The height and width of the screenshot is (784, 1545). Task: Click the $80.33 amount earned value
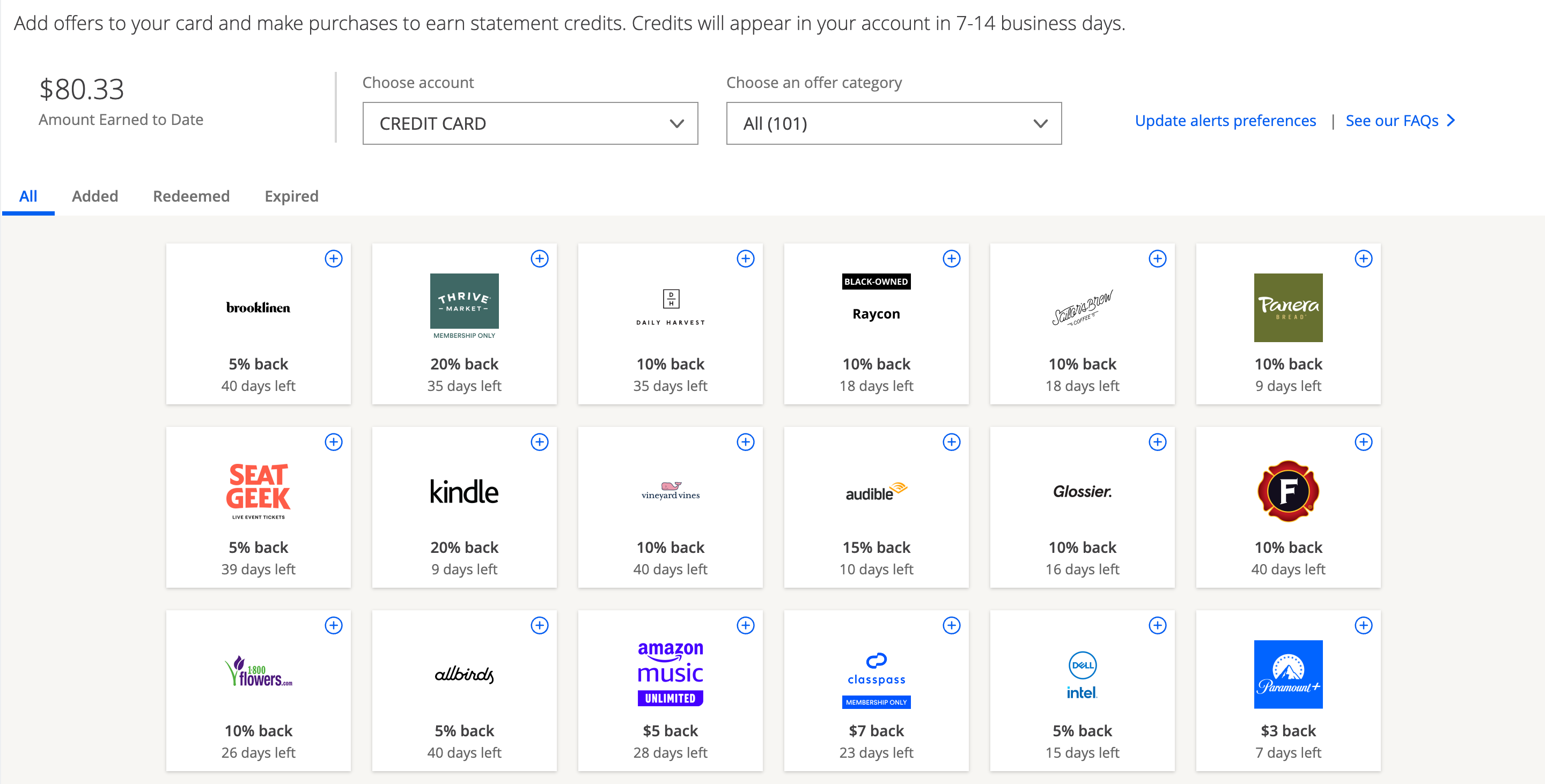pos(82,90)
